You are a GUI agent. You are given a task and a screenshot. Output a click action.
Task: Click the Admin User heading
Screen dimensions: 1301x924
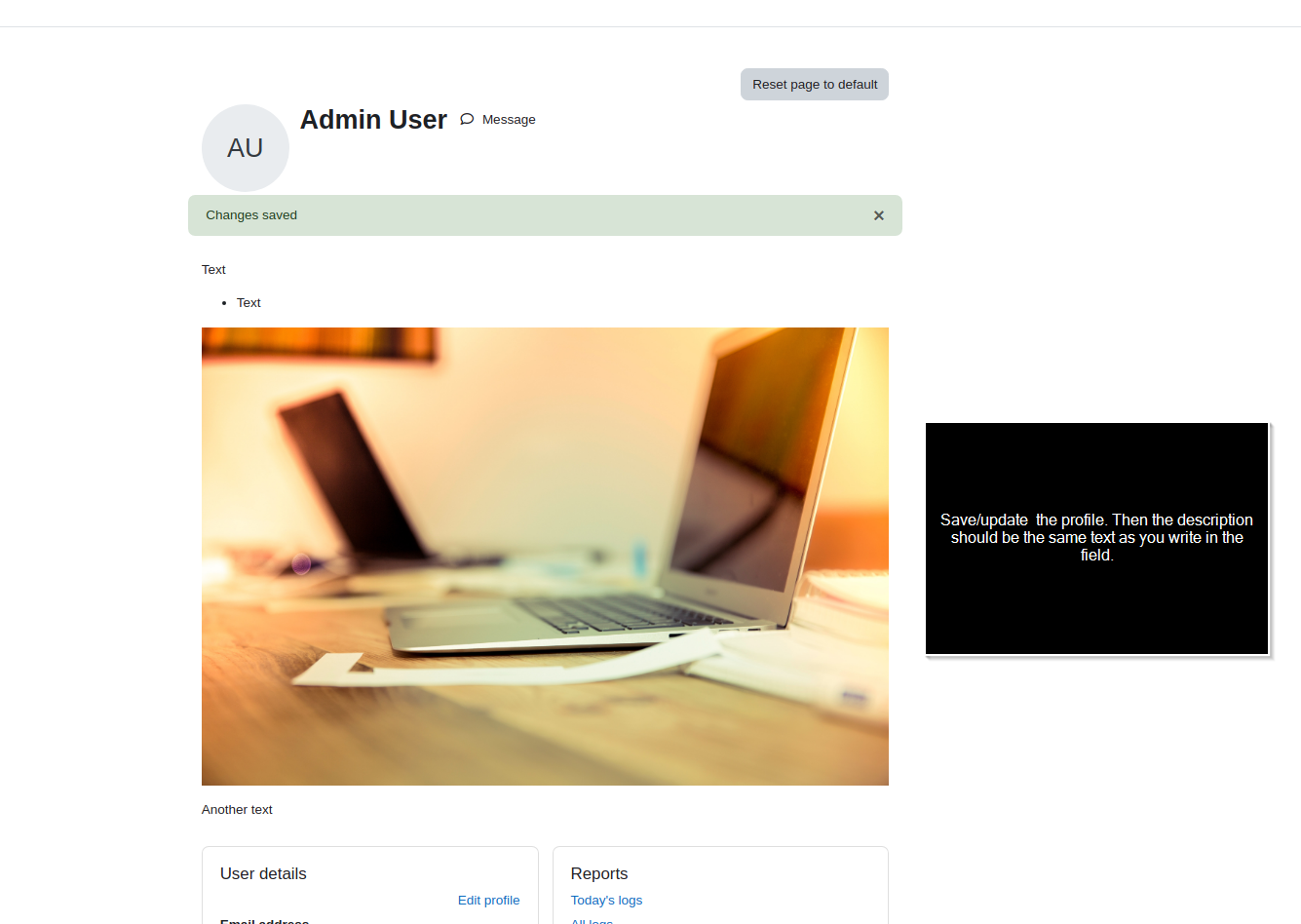tap(373, 120)
